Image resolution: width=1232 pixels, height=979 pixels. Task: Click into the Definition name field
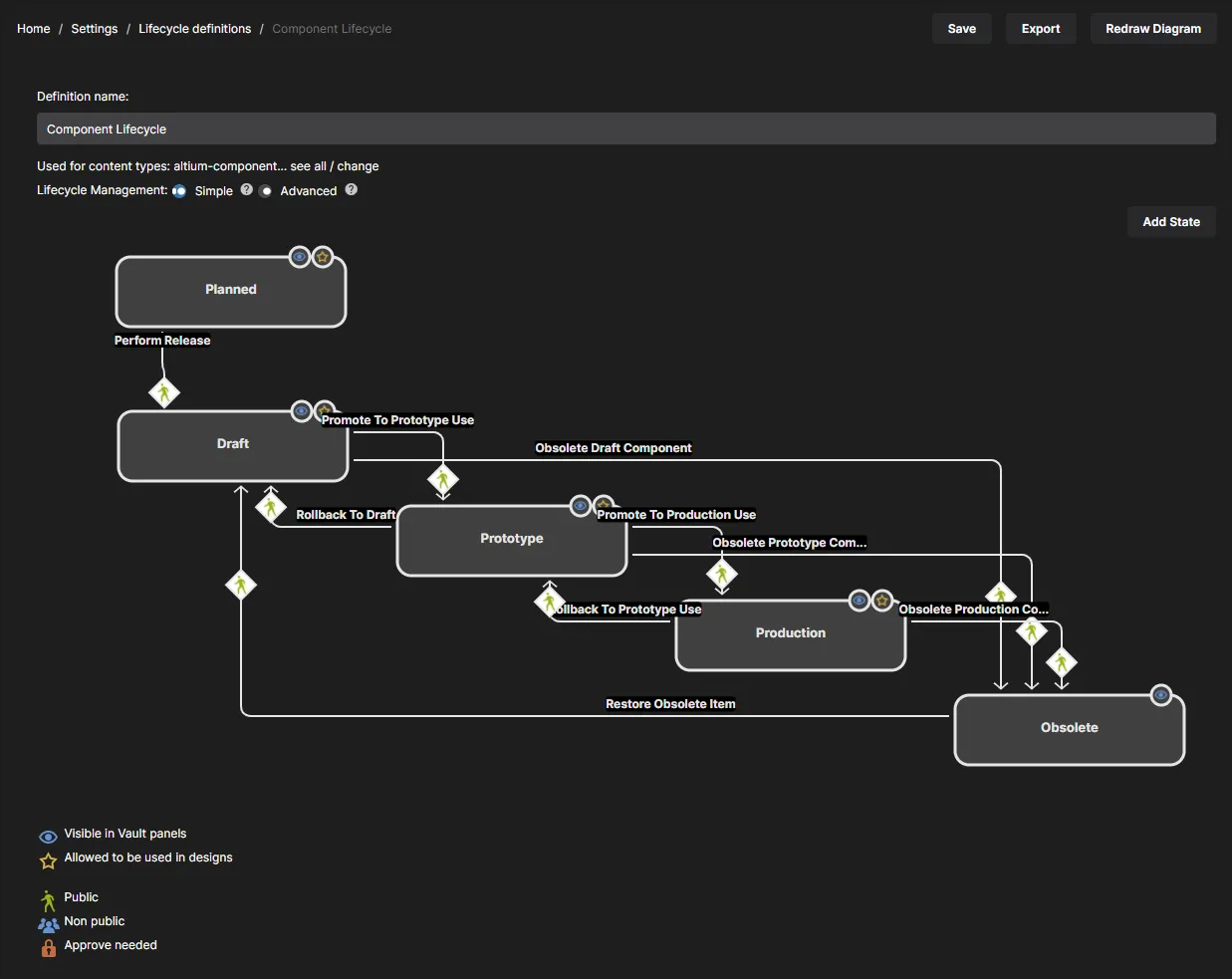tap(626, 128)
